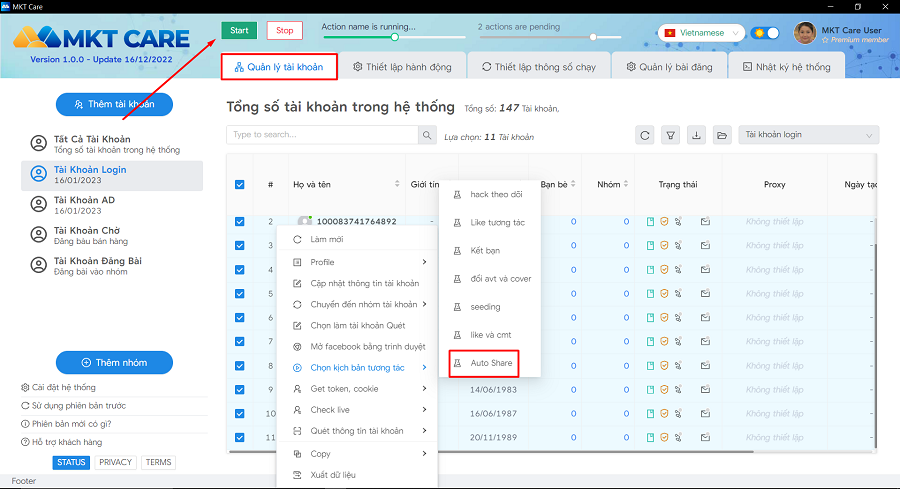
Task: Click the Xuất dữ liệu export icon
Action: pyautogui.click(x=297, y=475)
